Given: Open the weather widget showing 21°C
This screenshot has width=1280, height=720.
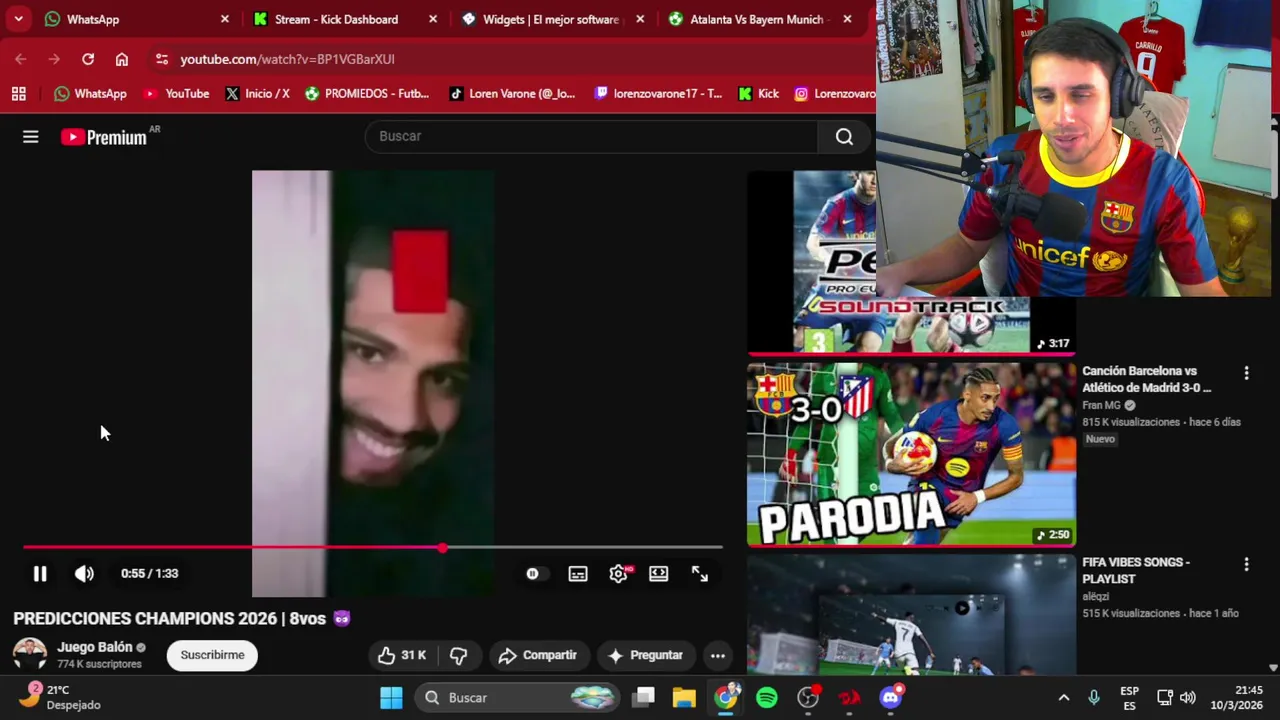Looking at the screenshot, I should pyautogui.click(x=62, y=697).
